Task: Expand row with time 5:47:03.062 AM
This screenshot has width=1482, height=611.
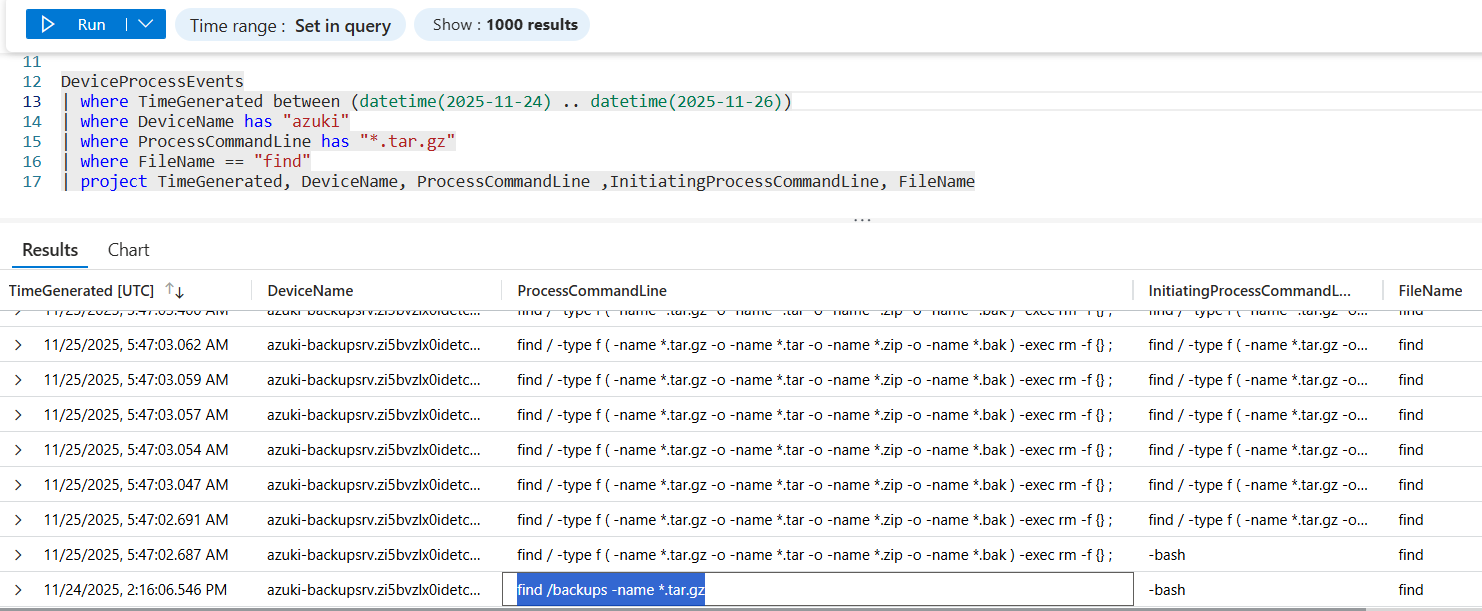Action: [x=18, y=345]
